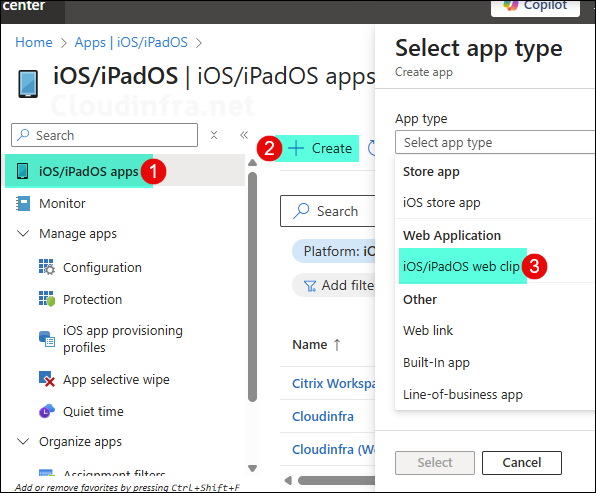Open iOS app provisioning profiles
The width and height of the screenshot is (596, 493).
click(123, 339)
